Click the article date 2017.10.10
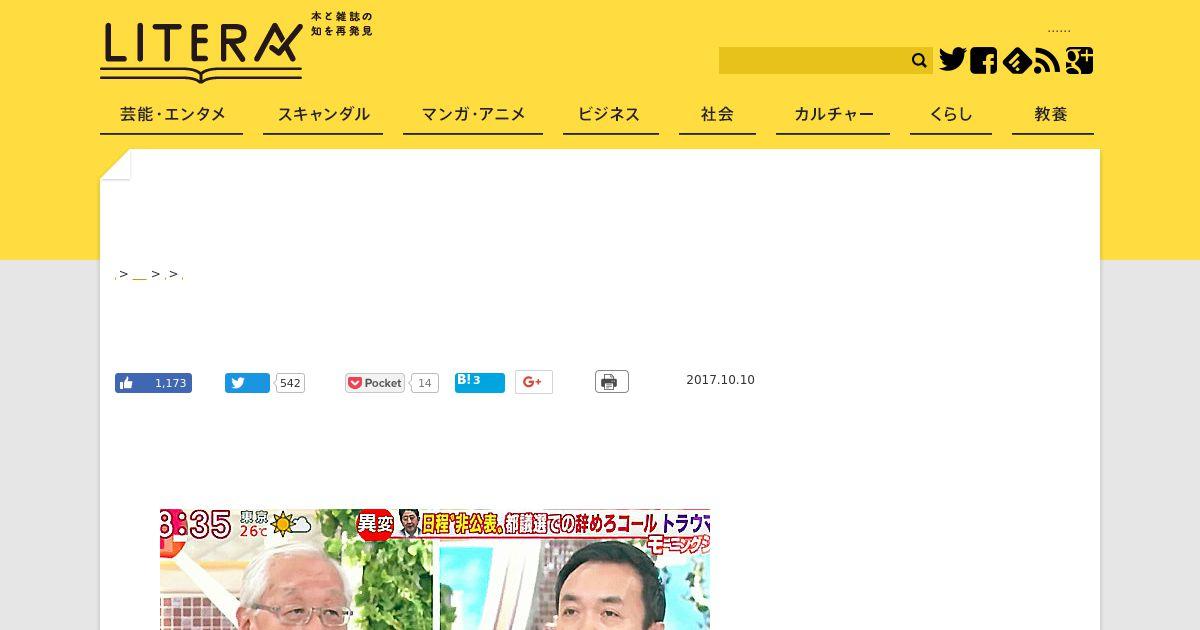The image size is (1200, 630). pos(720,380)
